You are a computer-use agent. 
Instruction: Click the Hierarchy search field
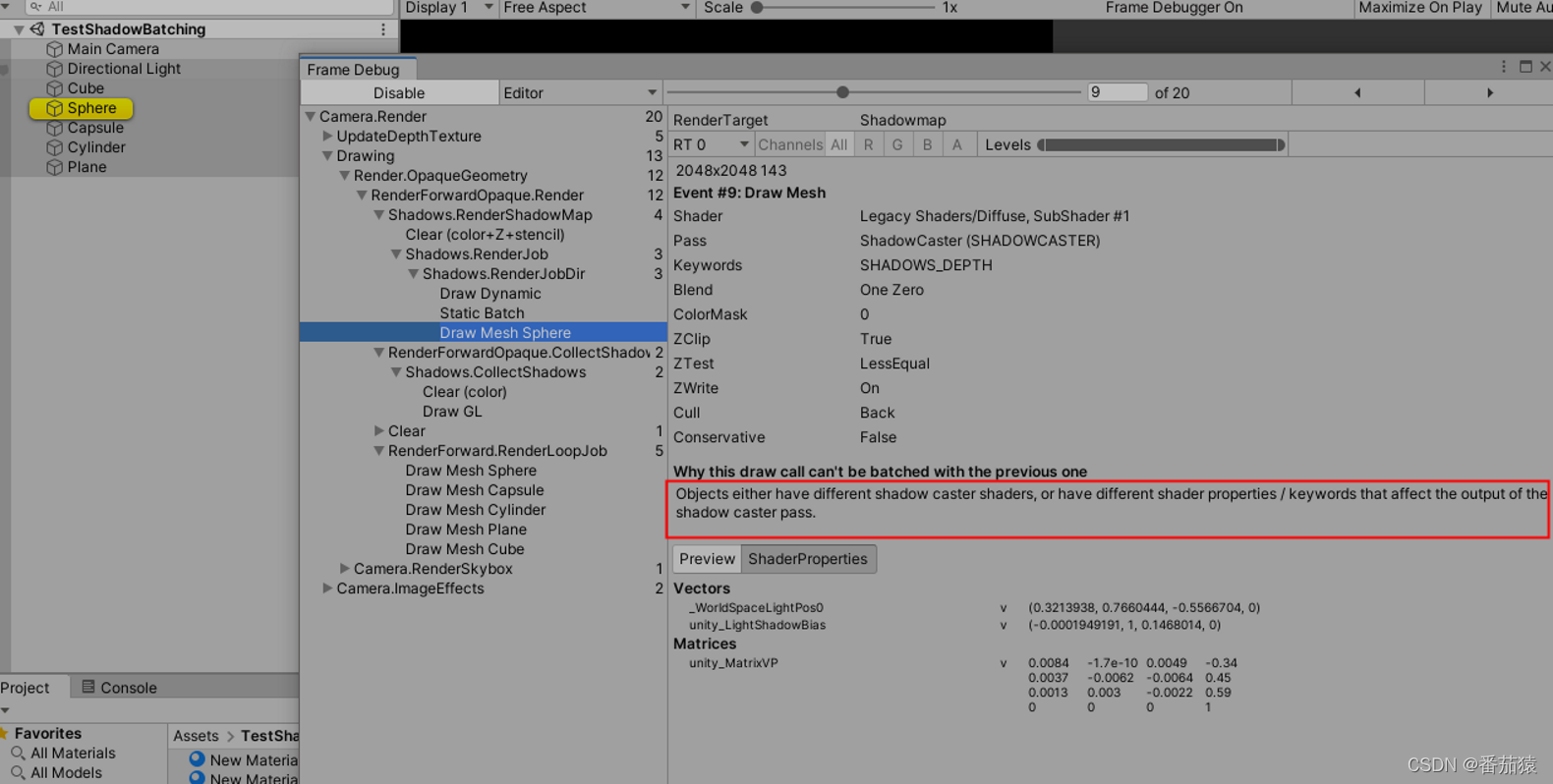click(x=208, y=7)
